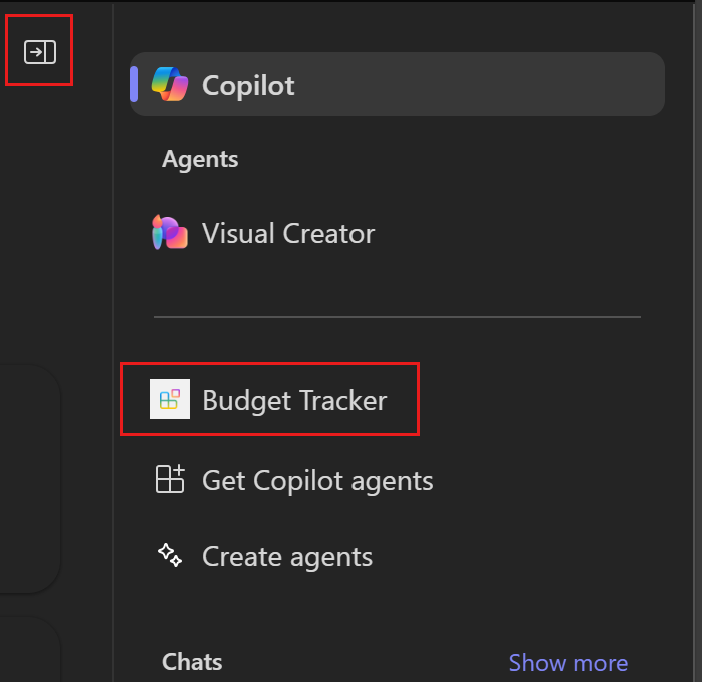This screenshot has height=682, width=702.
Task: Click the Visual Creator paintbrush icon
Action: pyautogui.click(x=170, y=232)
